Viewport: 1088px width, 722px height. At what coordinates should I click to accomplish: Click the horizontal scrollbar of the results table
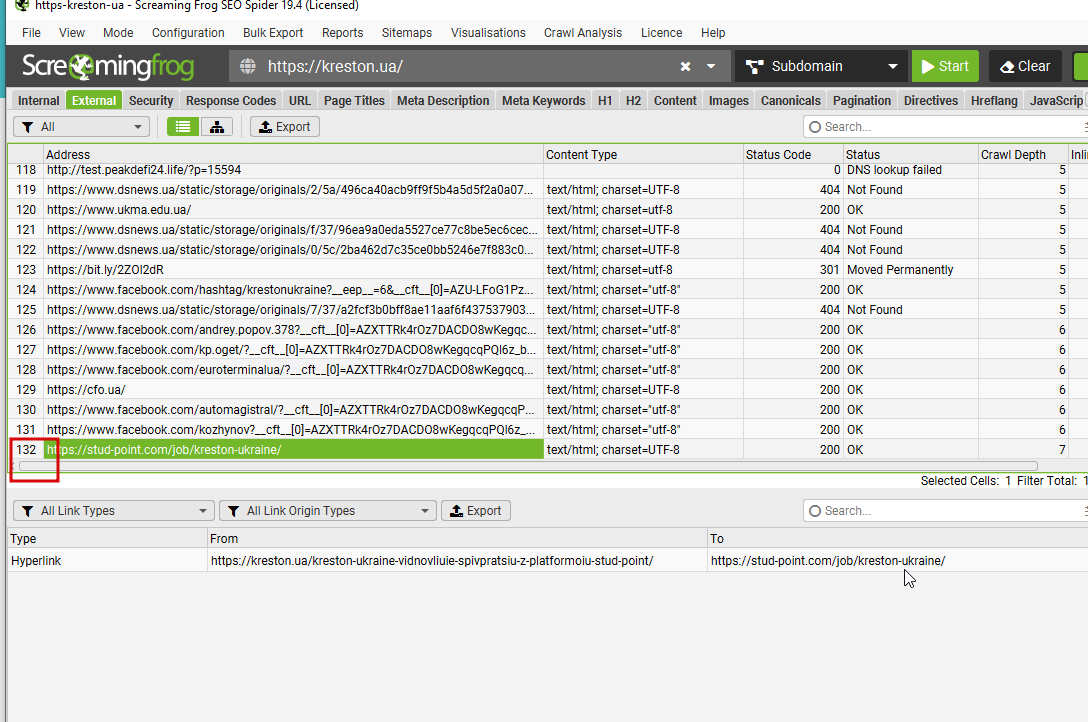[x=528, y=466]
